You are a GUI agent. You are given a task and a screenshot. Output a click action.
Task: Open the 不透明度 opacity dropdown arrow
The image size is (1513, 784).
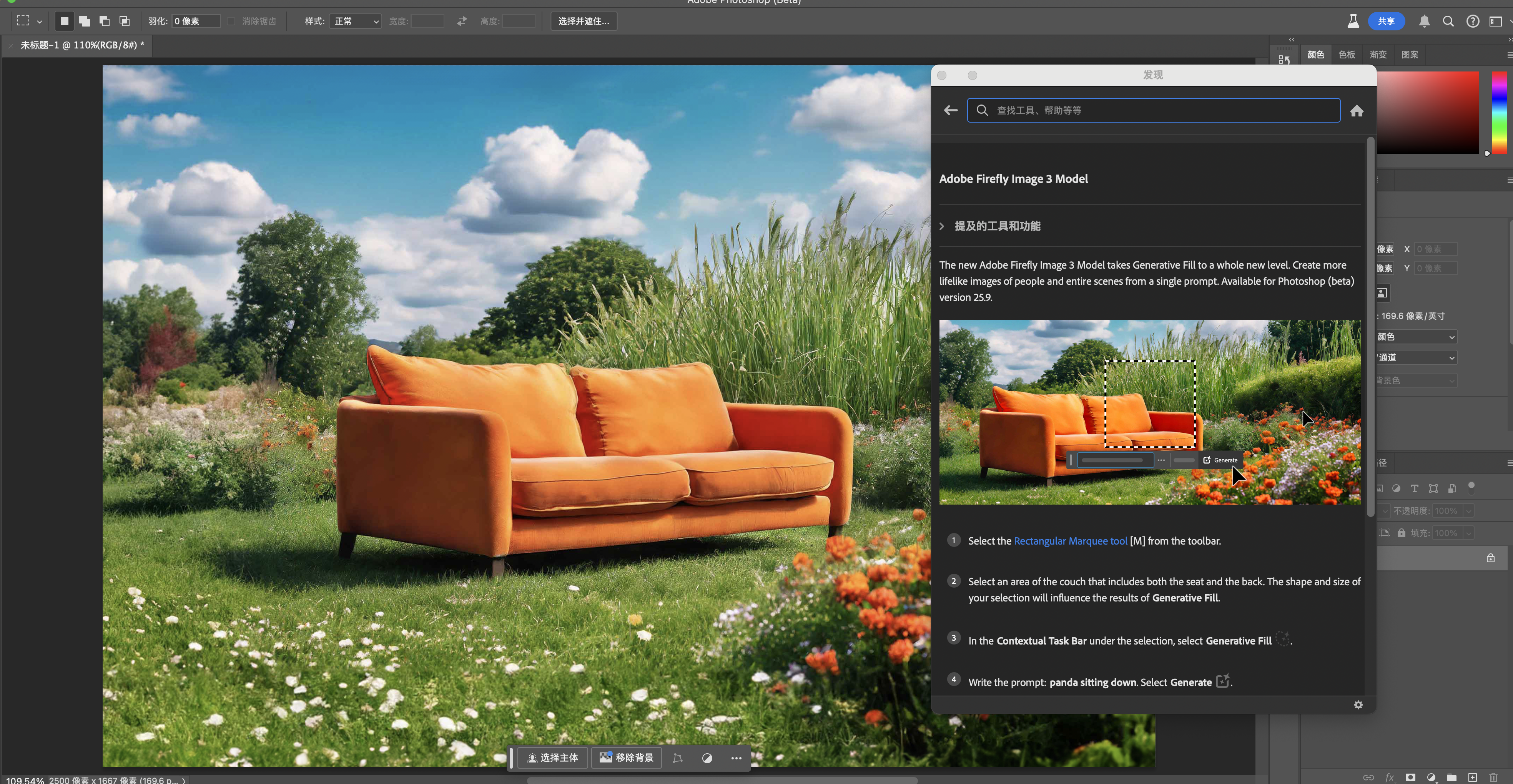coord(1468,511)
